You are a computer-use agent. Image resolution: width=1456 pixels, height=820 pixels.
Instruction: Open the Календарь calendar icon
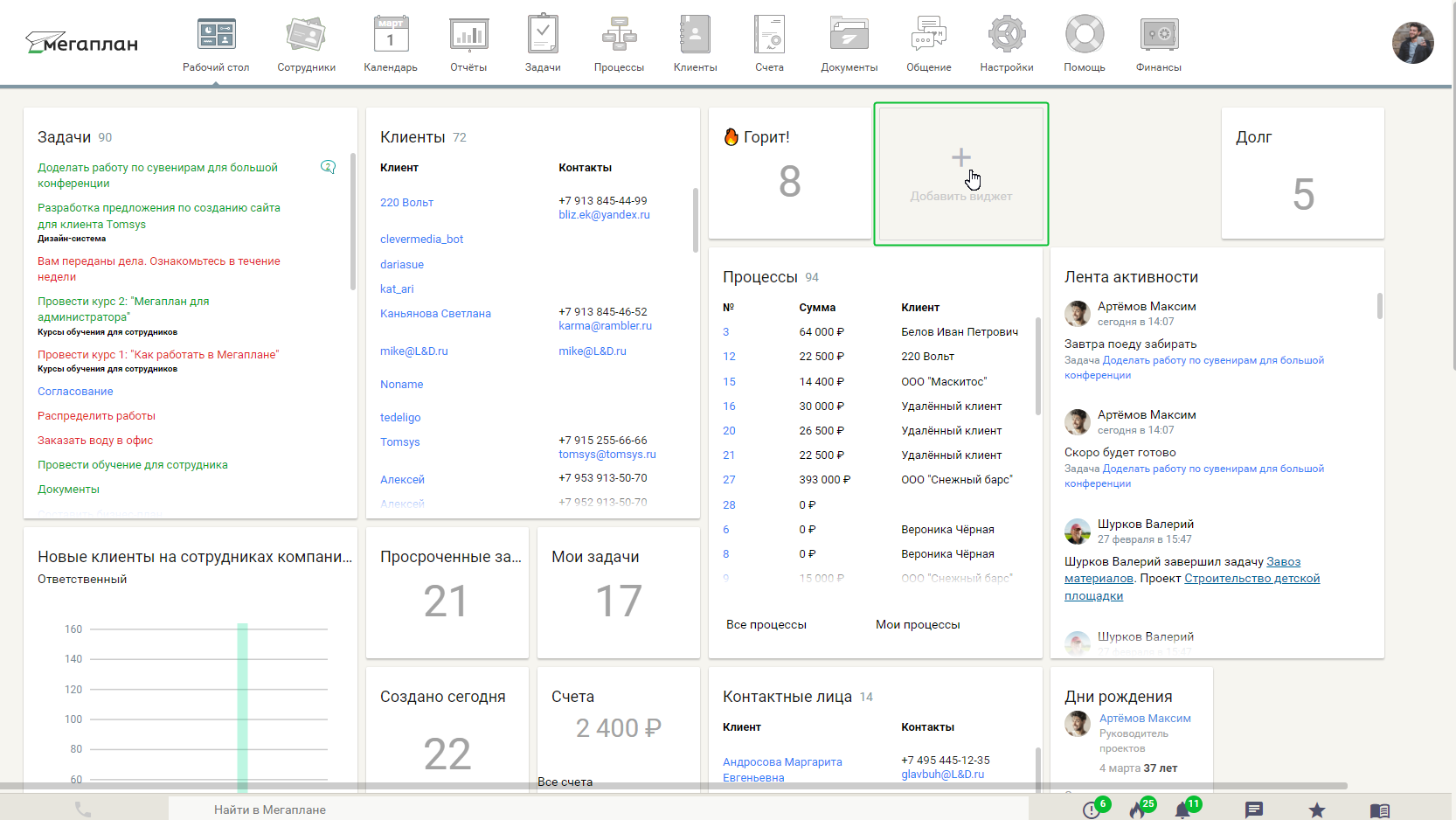click(391, 36)
